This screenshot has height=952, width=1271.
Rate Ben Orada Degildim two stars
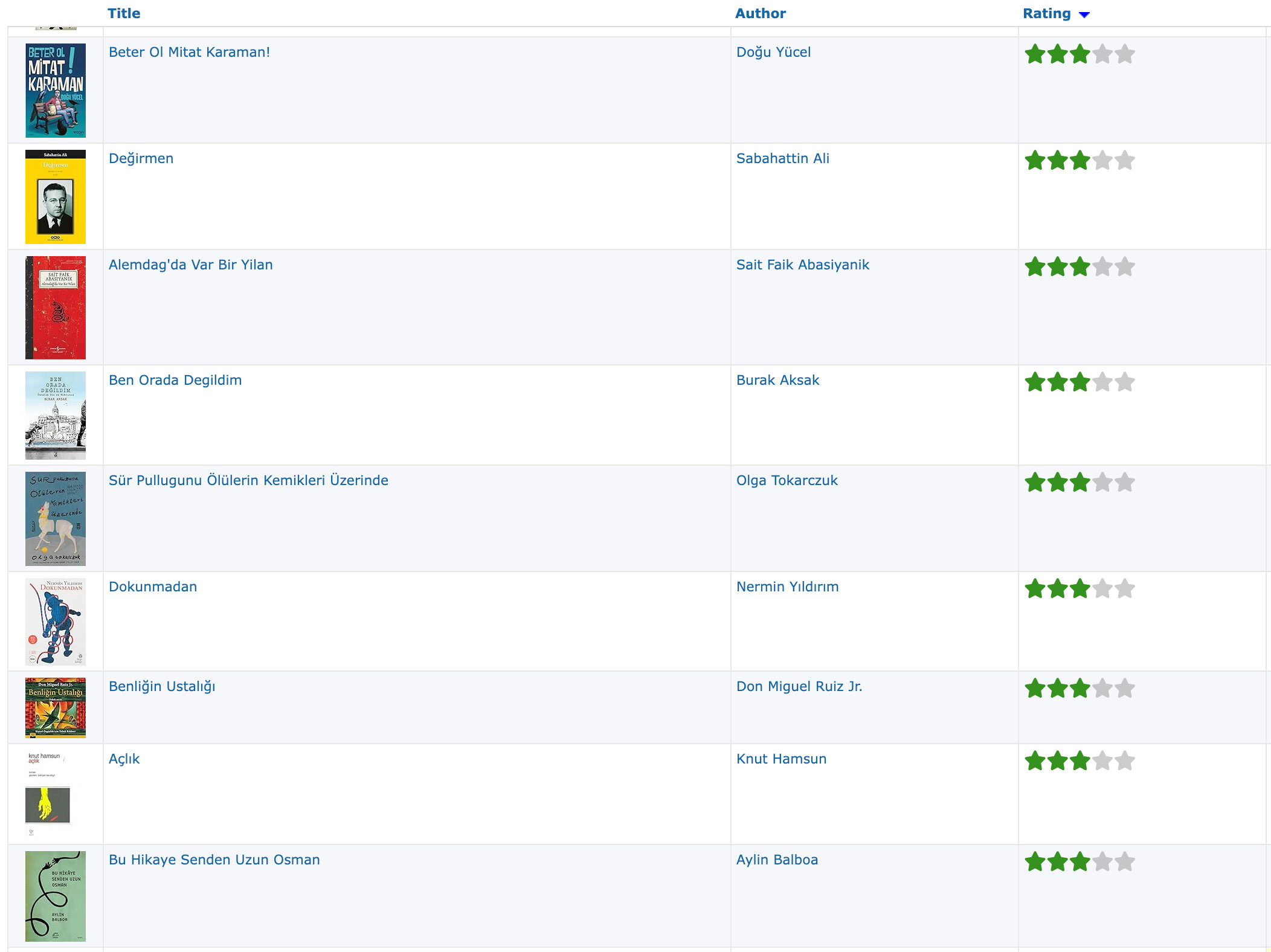(1057, 382)
